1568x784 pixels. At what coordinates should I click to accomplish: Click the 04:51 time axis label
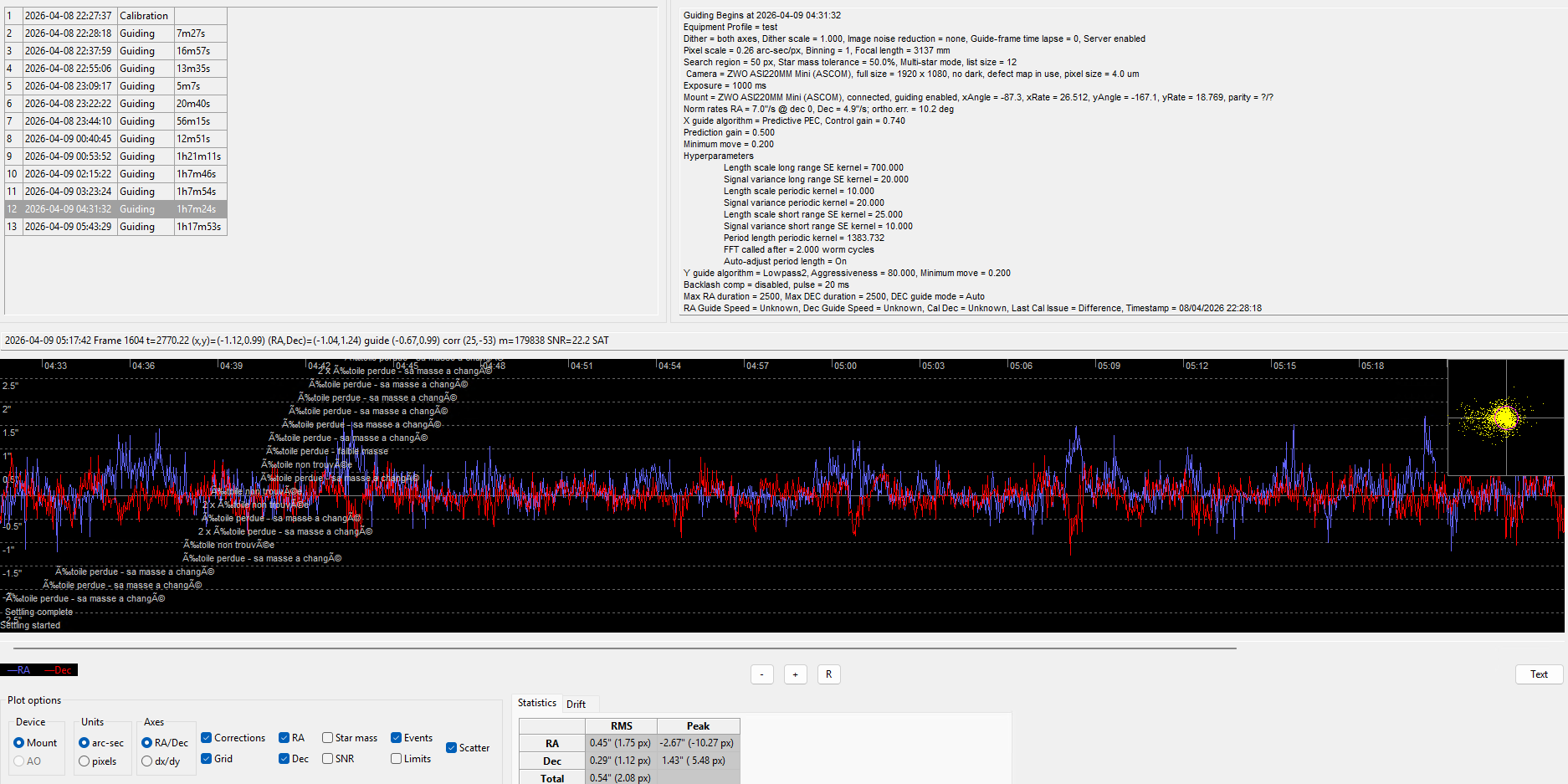tap(582, 366)
